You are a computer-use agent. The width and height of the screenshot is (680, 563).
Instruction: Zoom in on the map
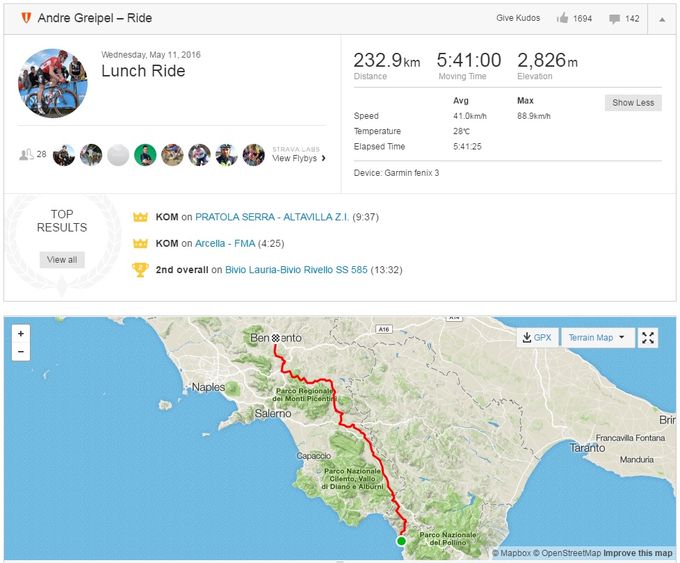[x=21, y=333]
